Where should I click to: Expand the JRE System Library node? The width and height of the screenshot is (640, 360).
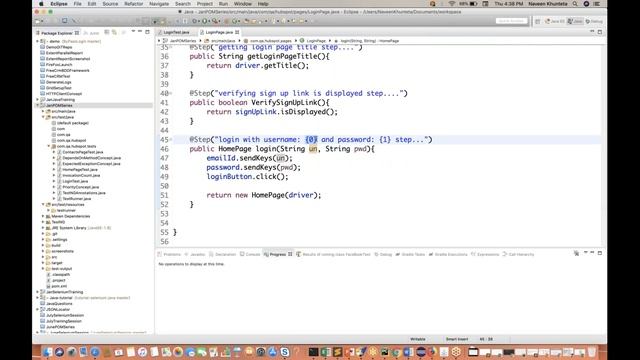coord(43,228)
